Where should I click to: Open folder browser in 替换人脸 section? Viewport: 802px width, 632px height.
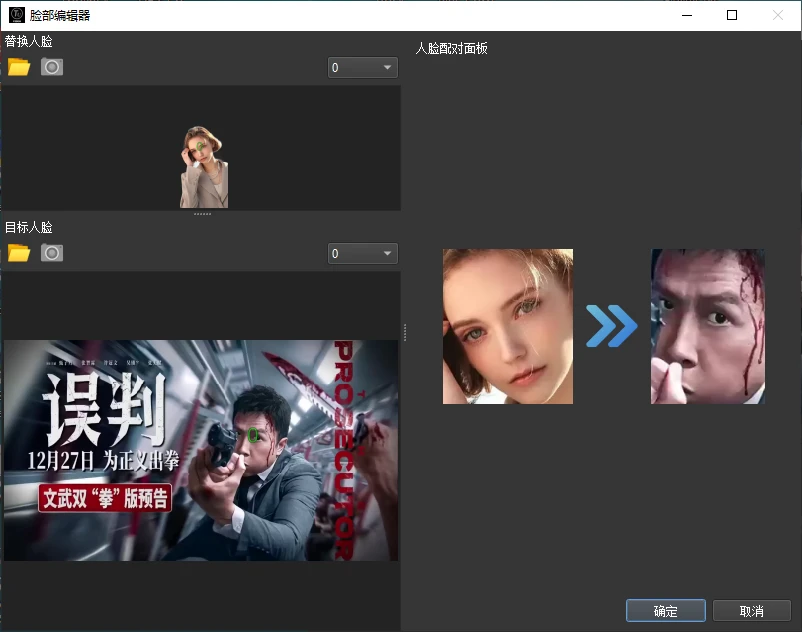point(18,67)
